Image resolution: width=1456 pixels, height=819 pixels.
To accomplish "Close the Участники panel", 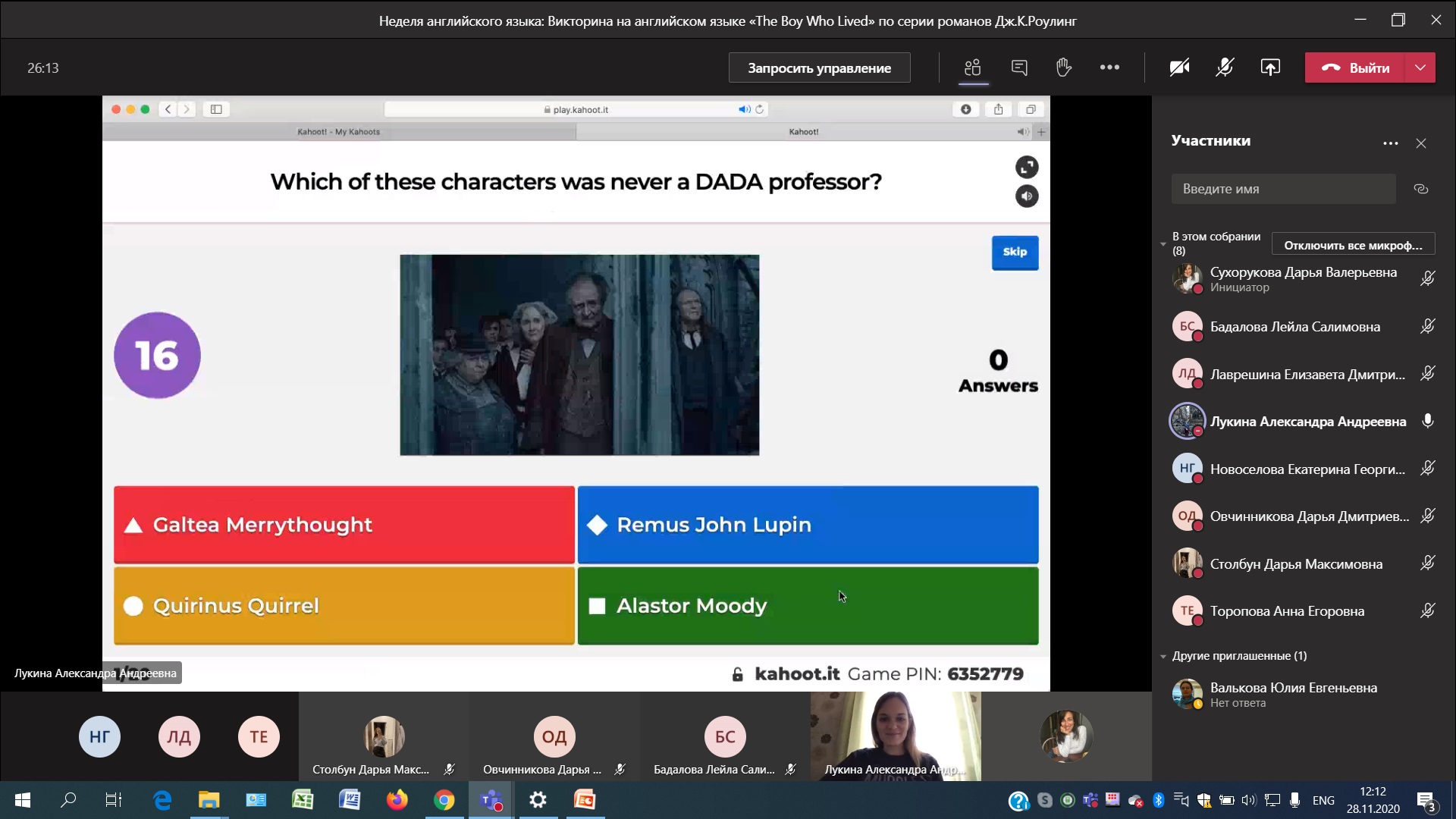I will (1421, 143).
